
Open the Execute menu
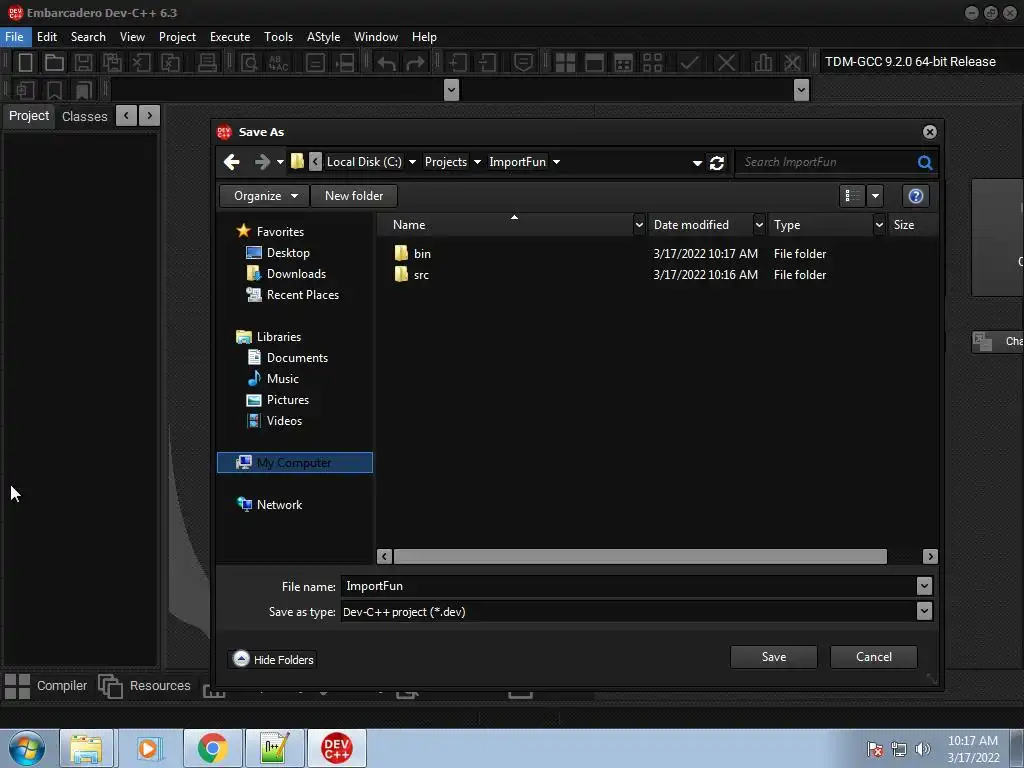(230, 37)
